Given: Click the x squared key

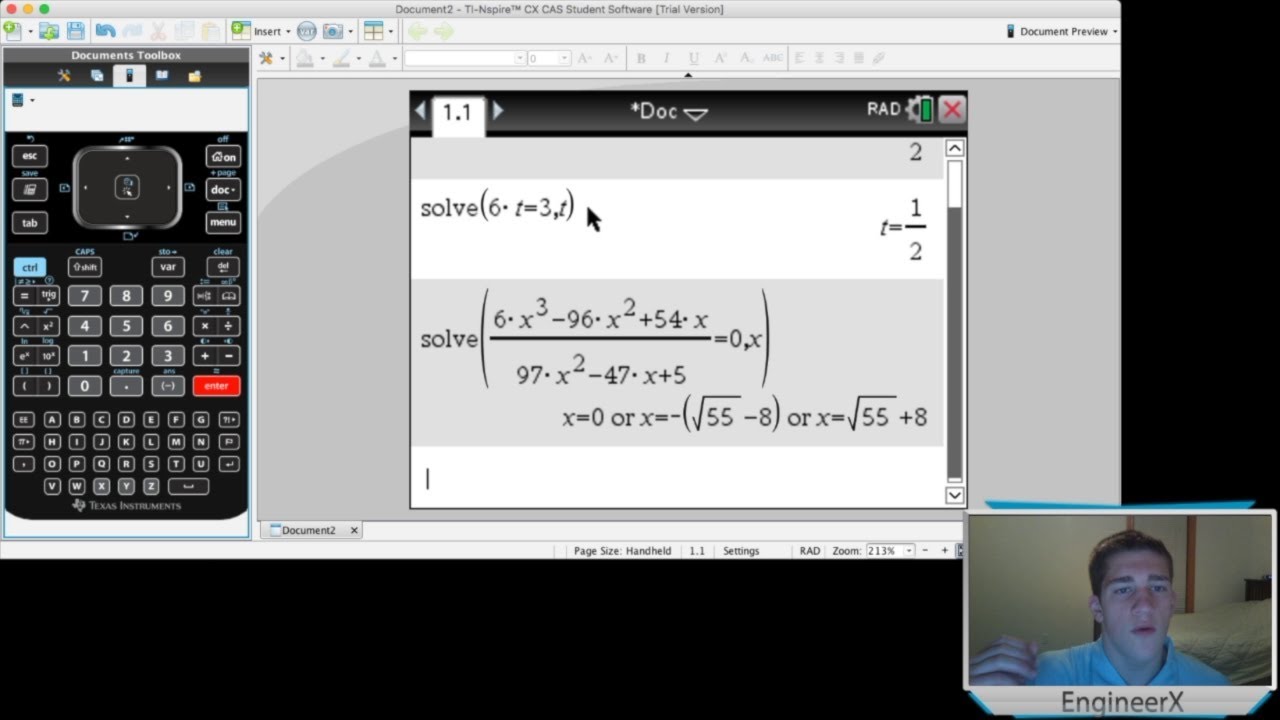Looking at the screenshot, I should click(49, 326).
